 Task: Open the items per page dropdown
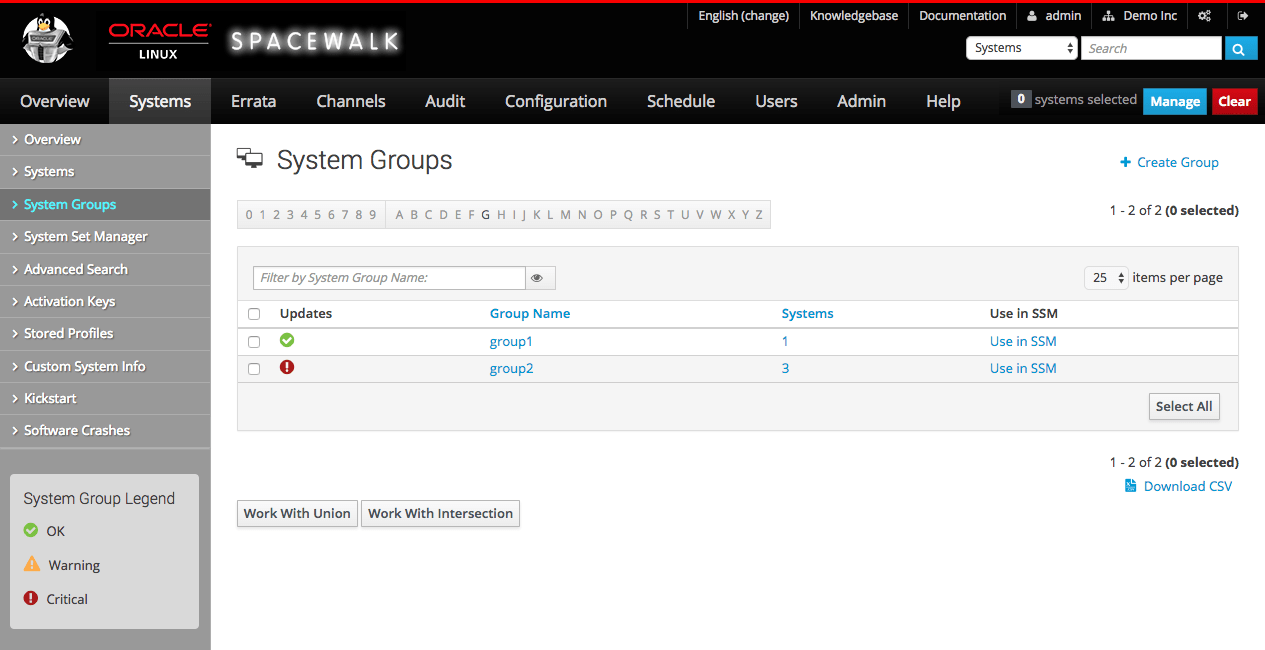tap(1107, 278)
